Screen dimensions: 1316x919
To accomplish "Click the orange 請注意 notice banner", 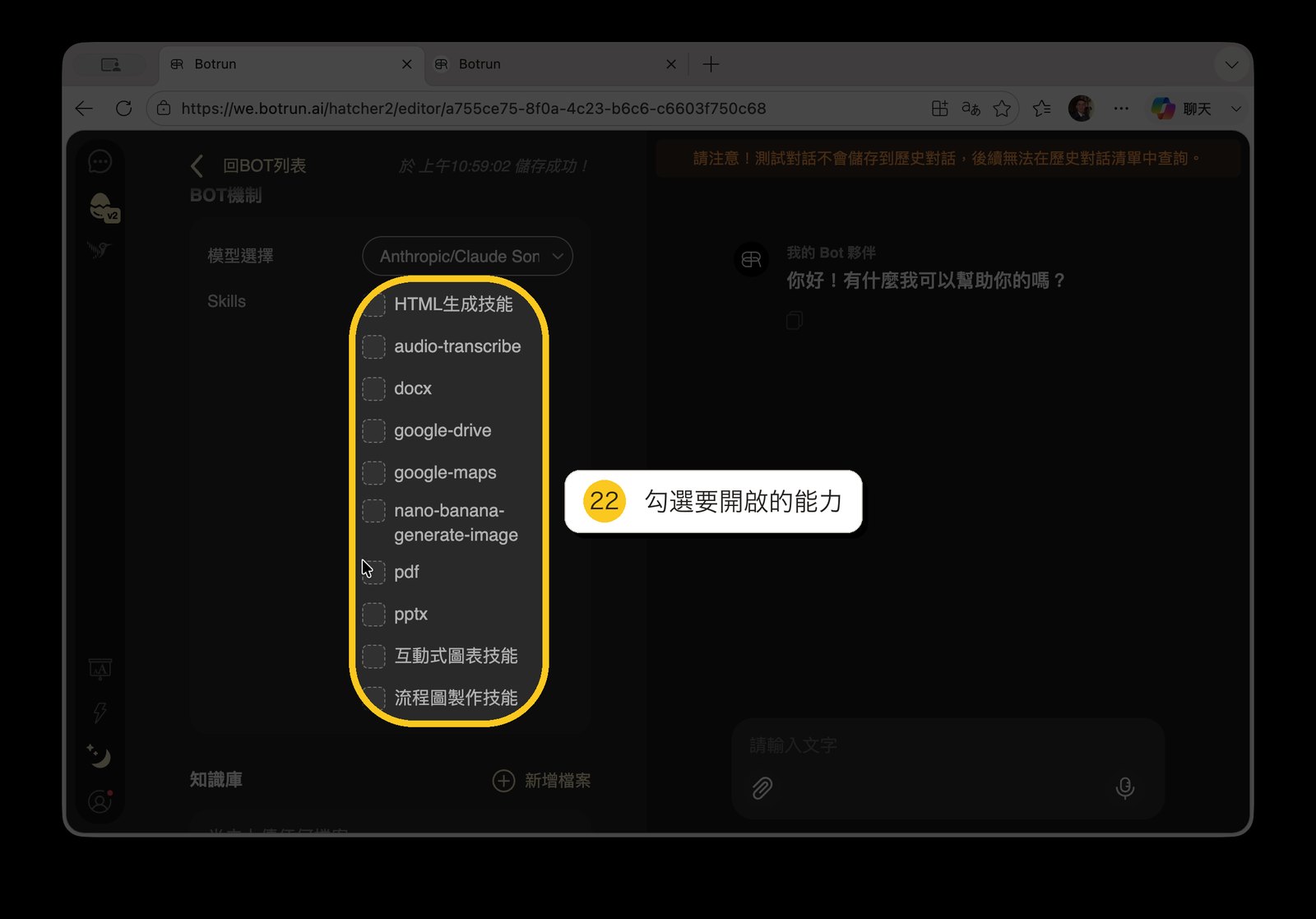I will click(x=948, y=158).
